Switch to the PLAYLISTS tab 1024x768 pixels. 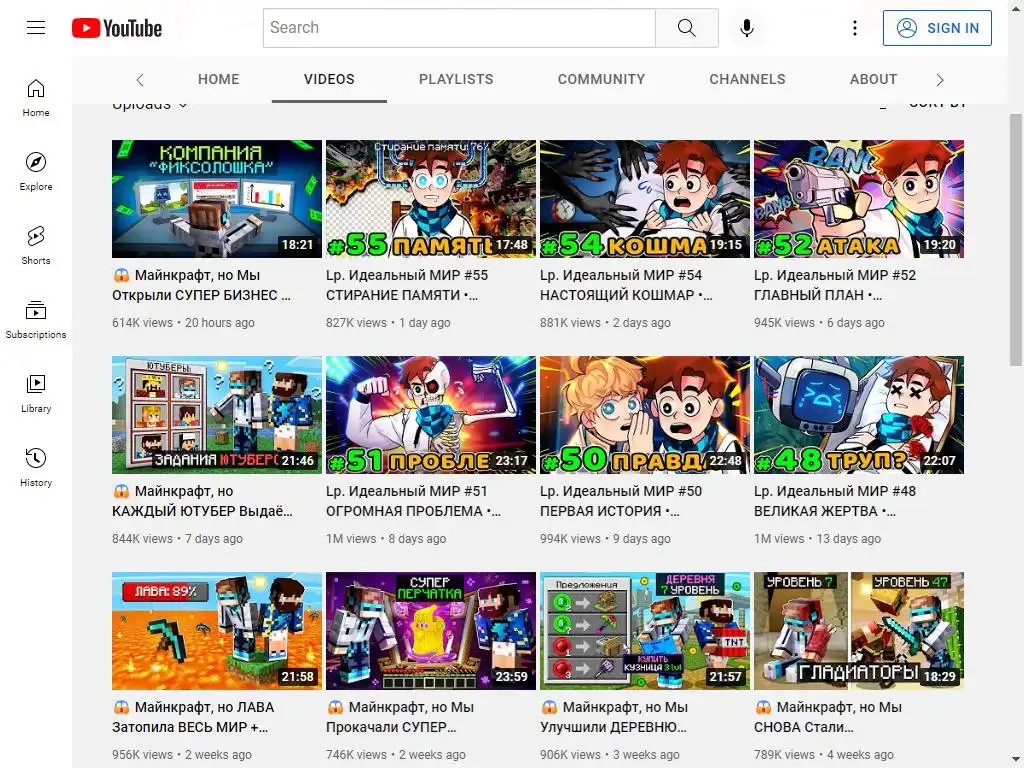pos(456,79)
